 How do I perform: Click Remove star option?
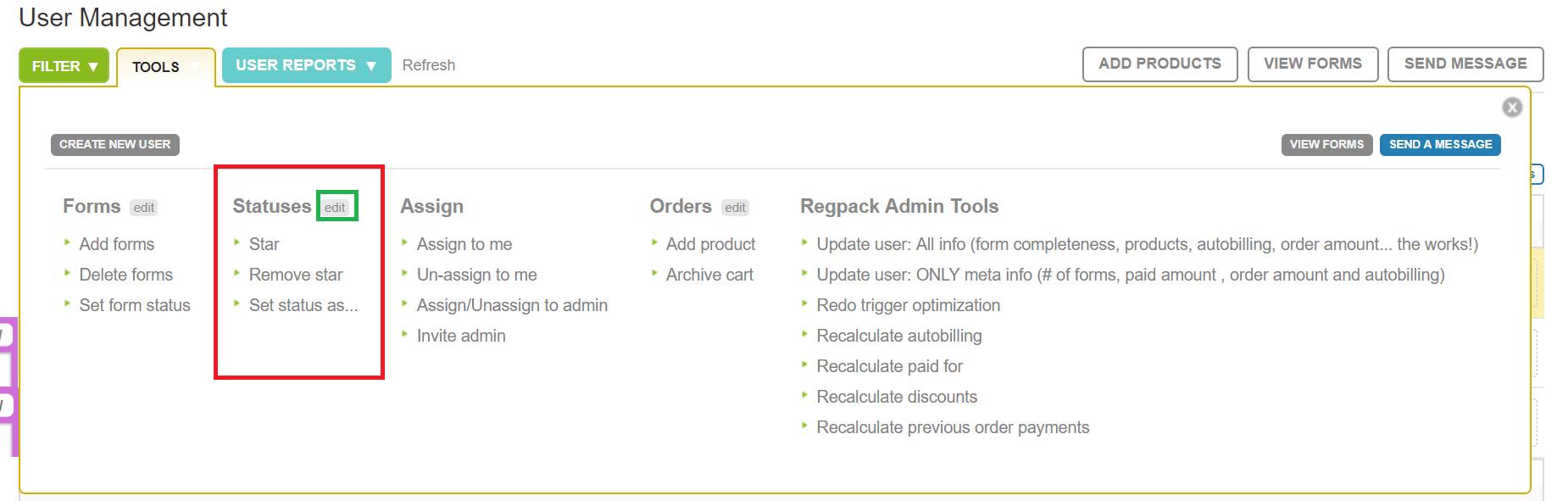click(296, 275)
